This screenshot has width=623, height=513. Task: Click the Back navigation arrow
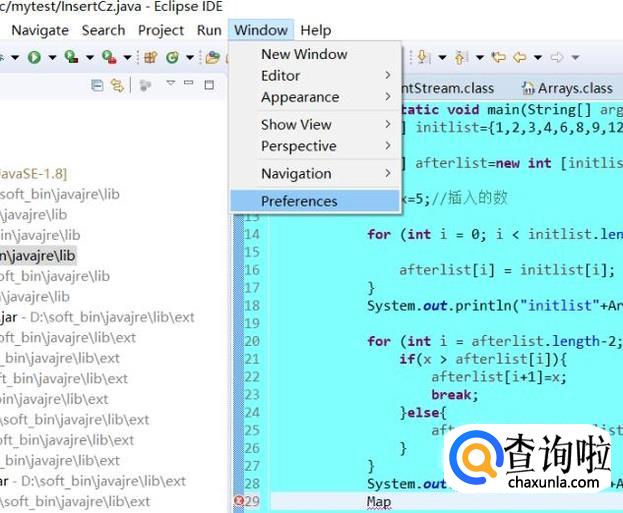click(x=519, y=57)
